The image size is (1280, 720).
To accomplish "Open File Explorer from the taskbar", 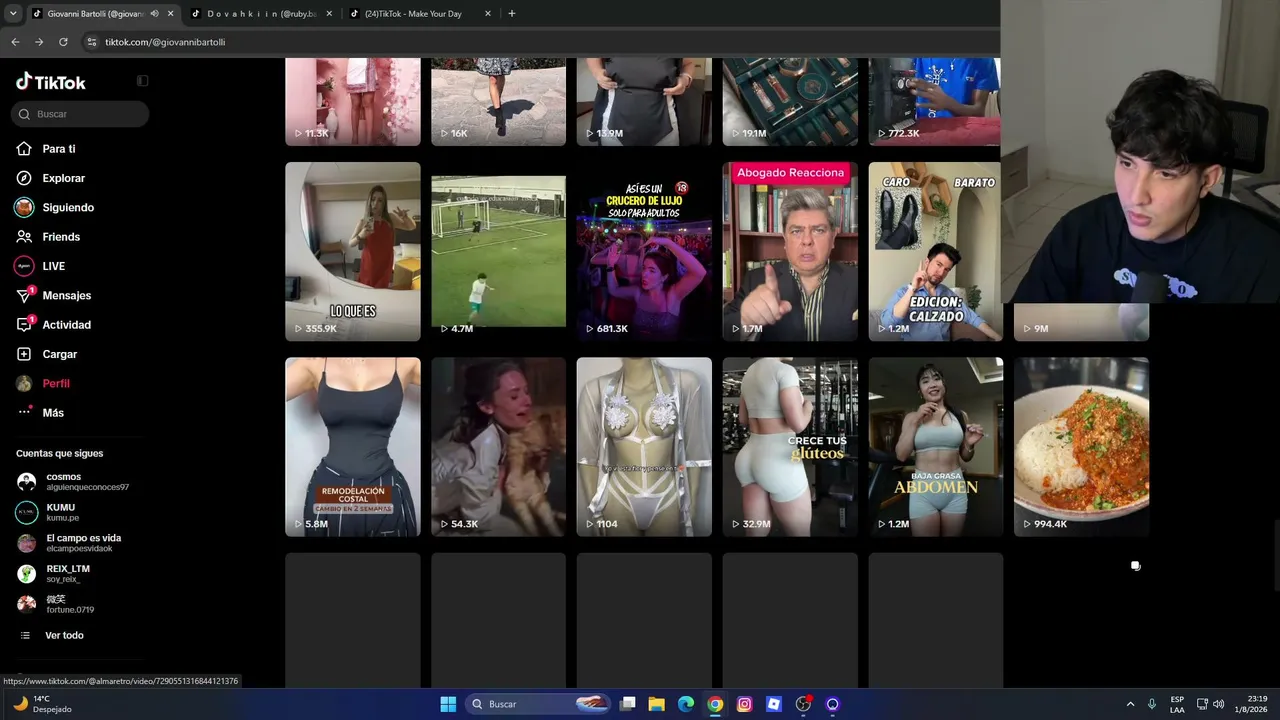I will (x=657, y=704).
